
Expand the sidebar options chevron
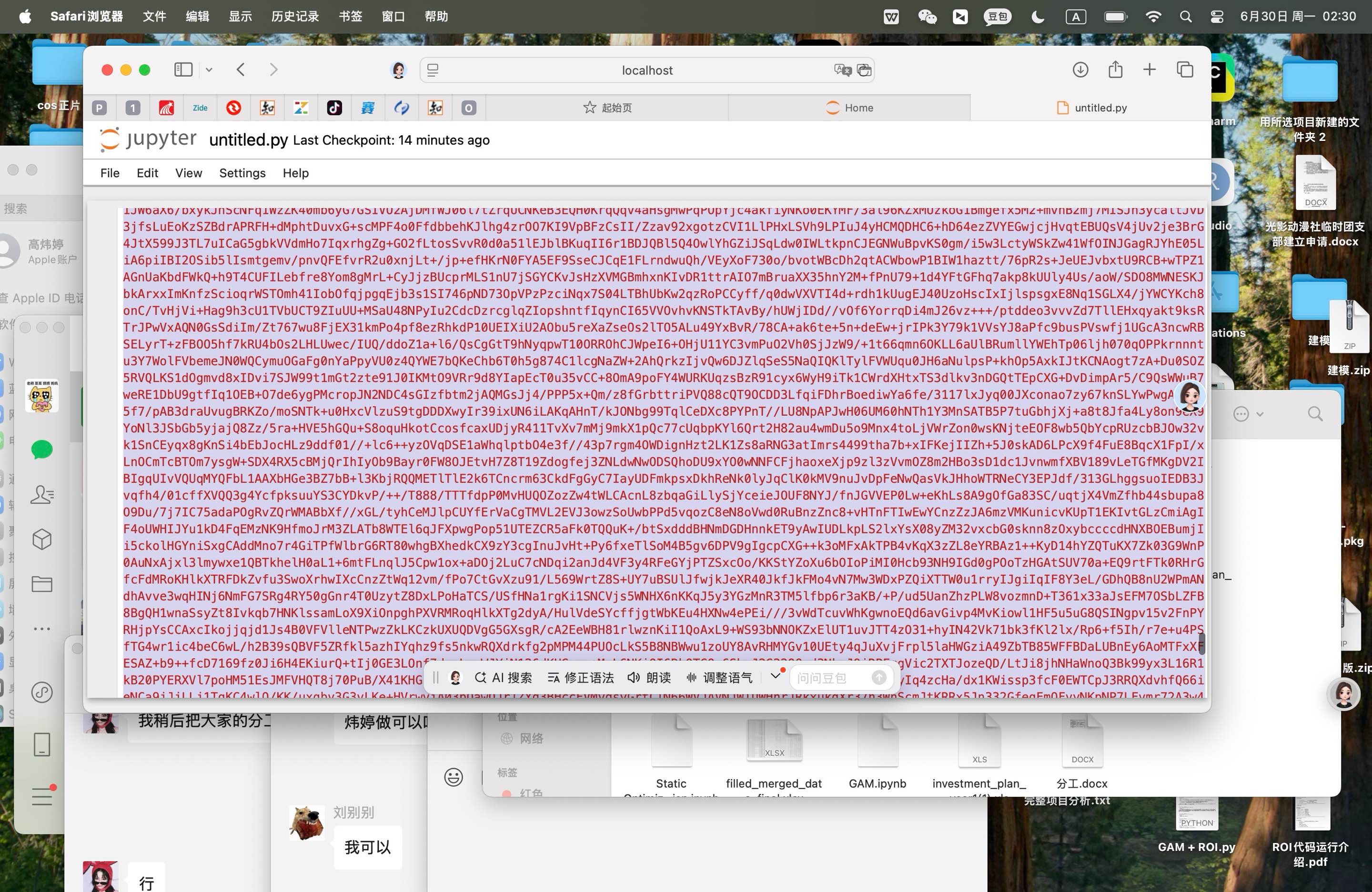click(209, 70)
